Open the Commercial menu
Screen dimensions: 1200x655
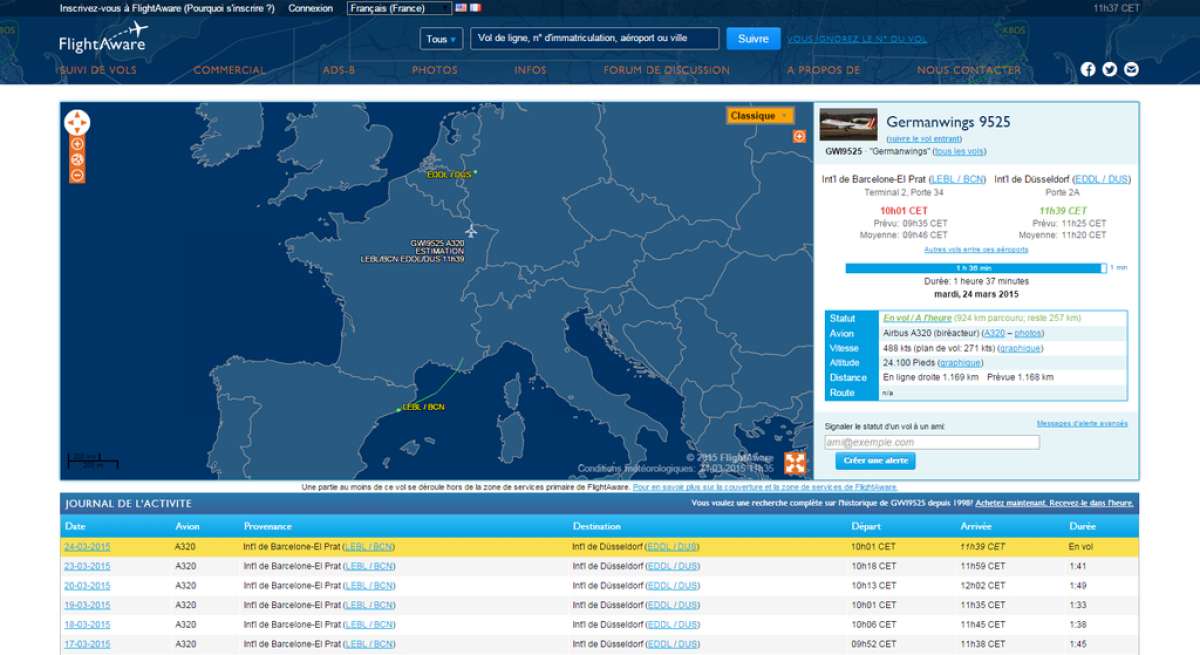pos(230,70)
